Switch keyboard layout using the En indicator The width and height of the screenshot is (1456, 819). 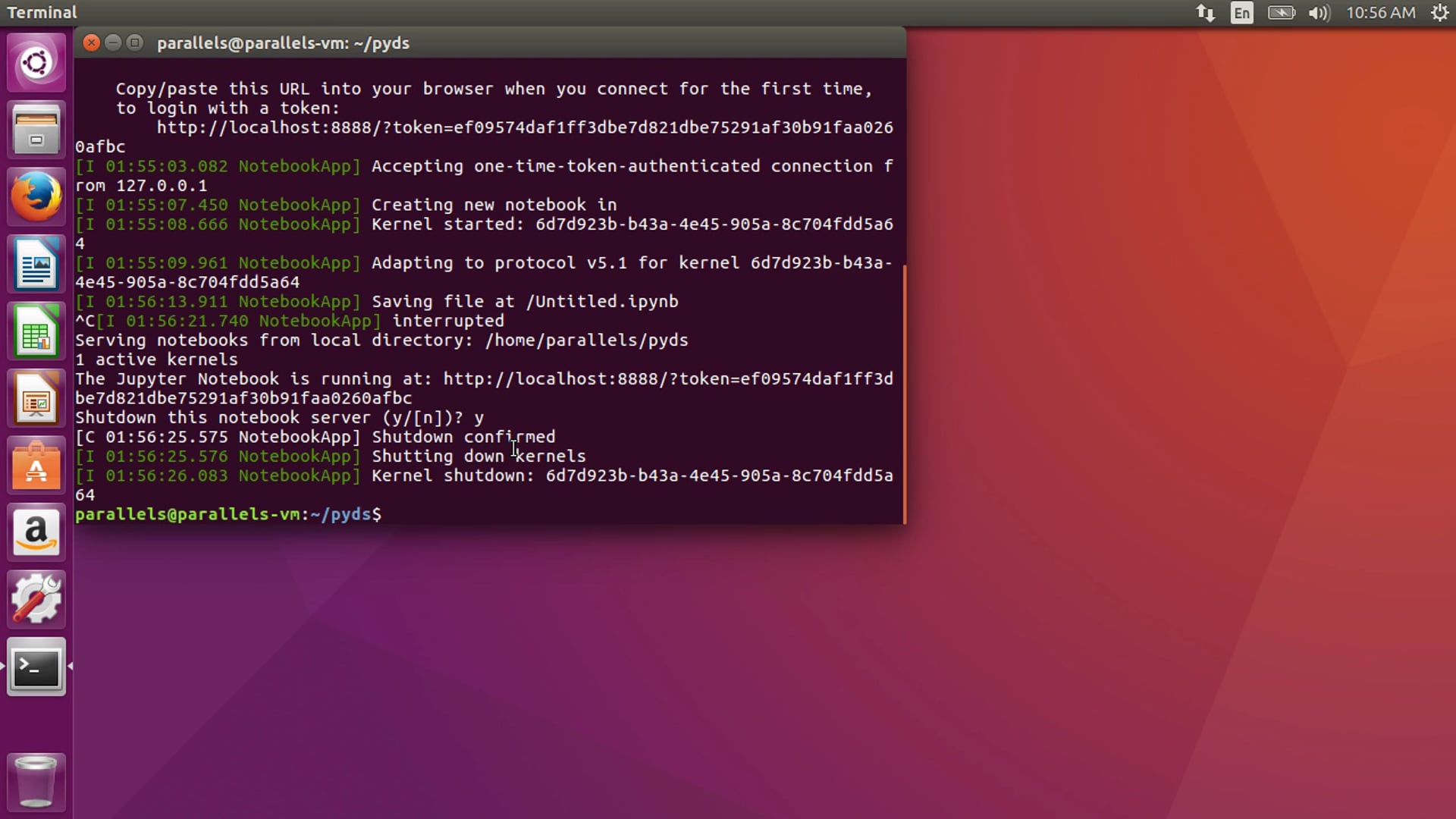click(x=1241, y=12)
